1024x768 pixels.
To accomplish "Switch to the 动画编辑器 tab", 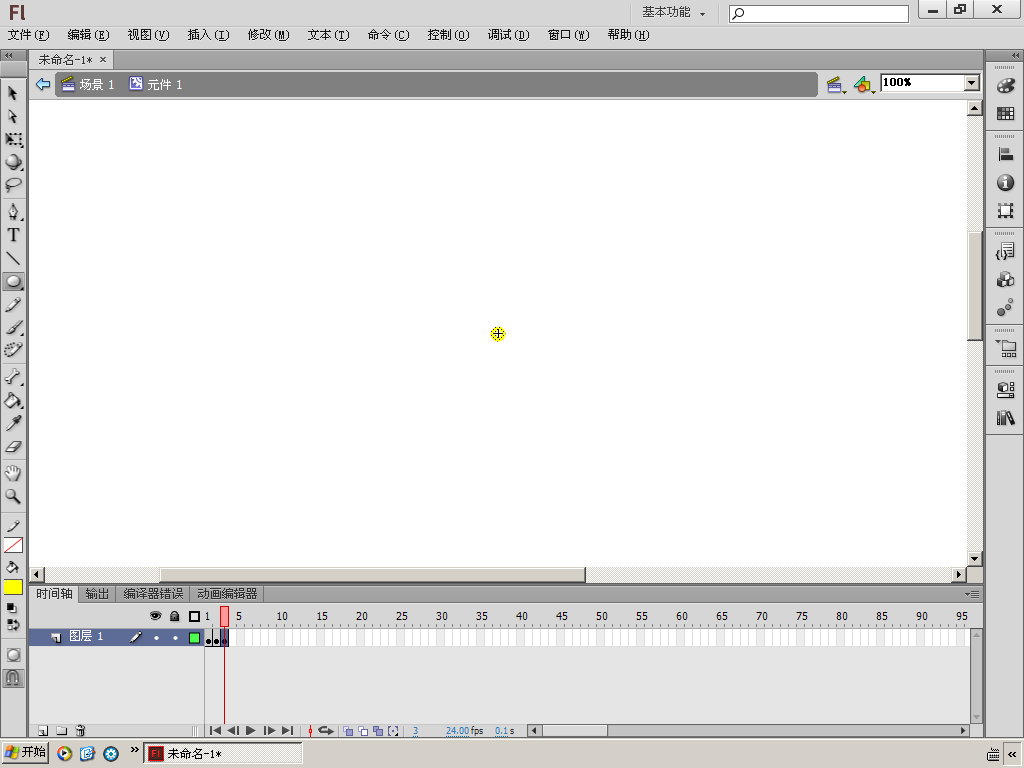I will click(227, 594).
